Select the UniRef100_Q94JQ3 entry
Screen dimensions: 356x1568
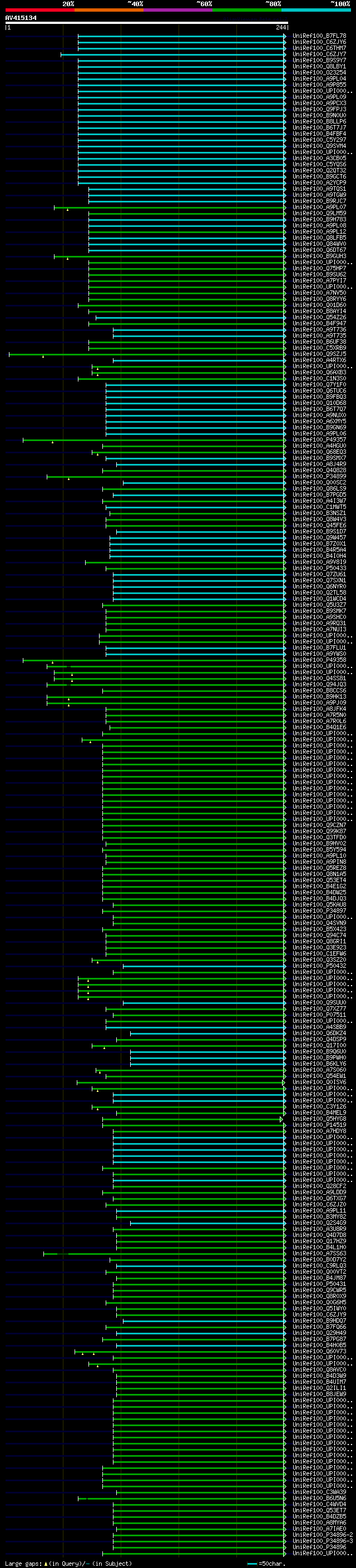(x=319, y=684)
